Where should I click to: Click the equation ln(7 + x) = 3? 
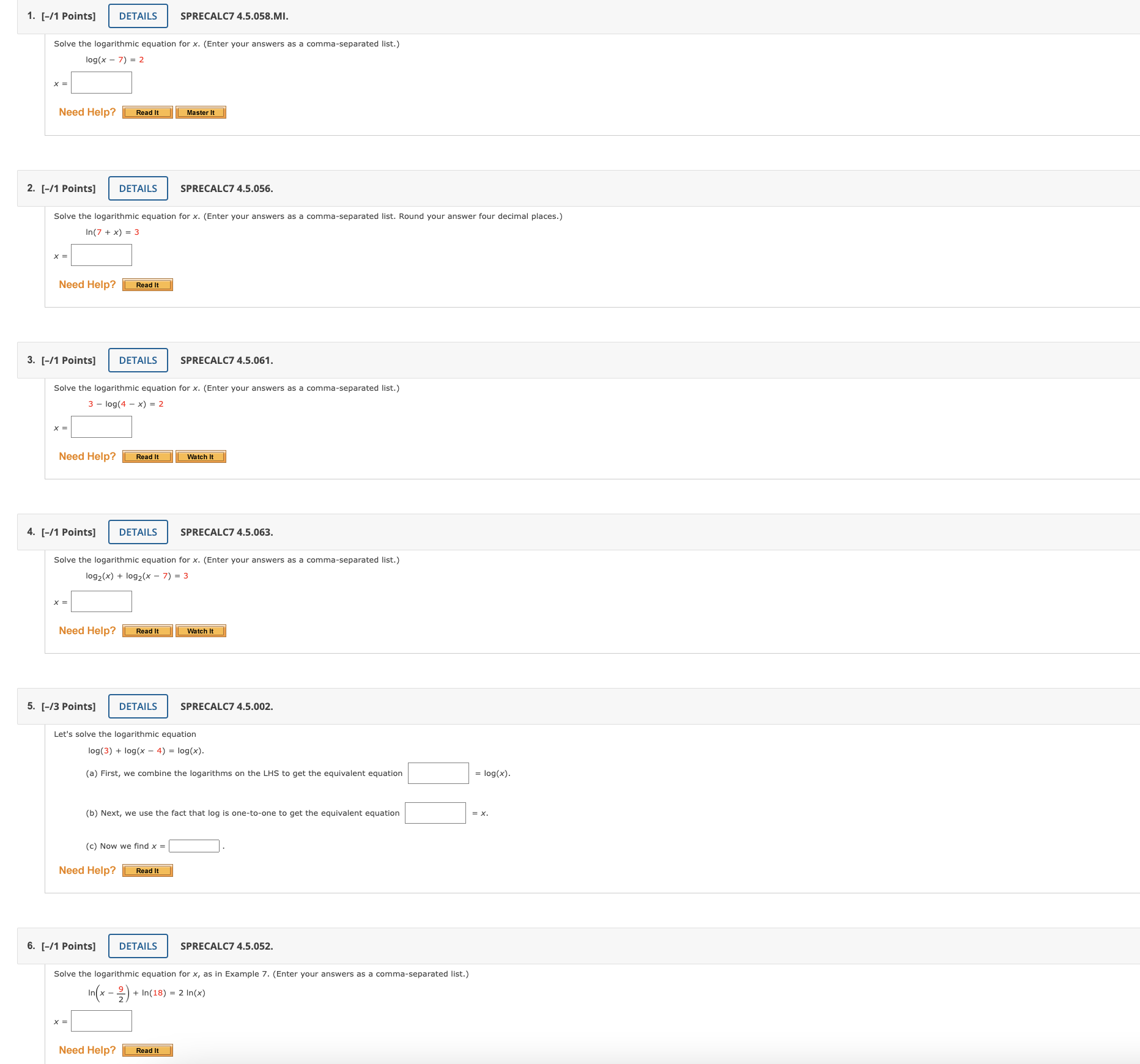pyautogui.click(x=113, y=232)
